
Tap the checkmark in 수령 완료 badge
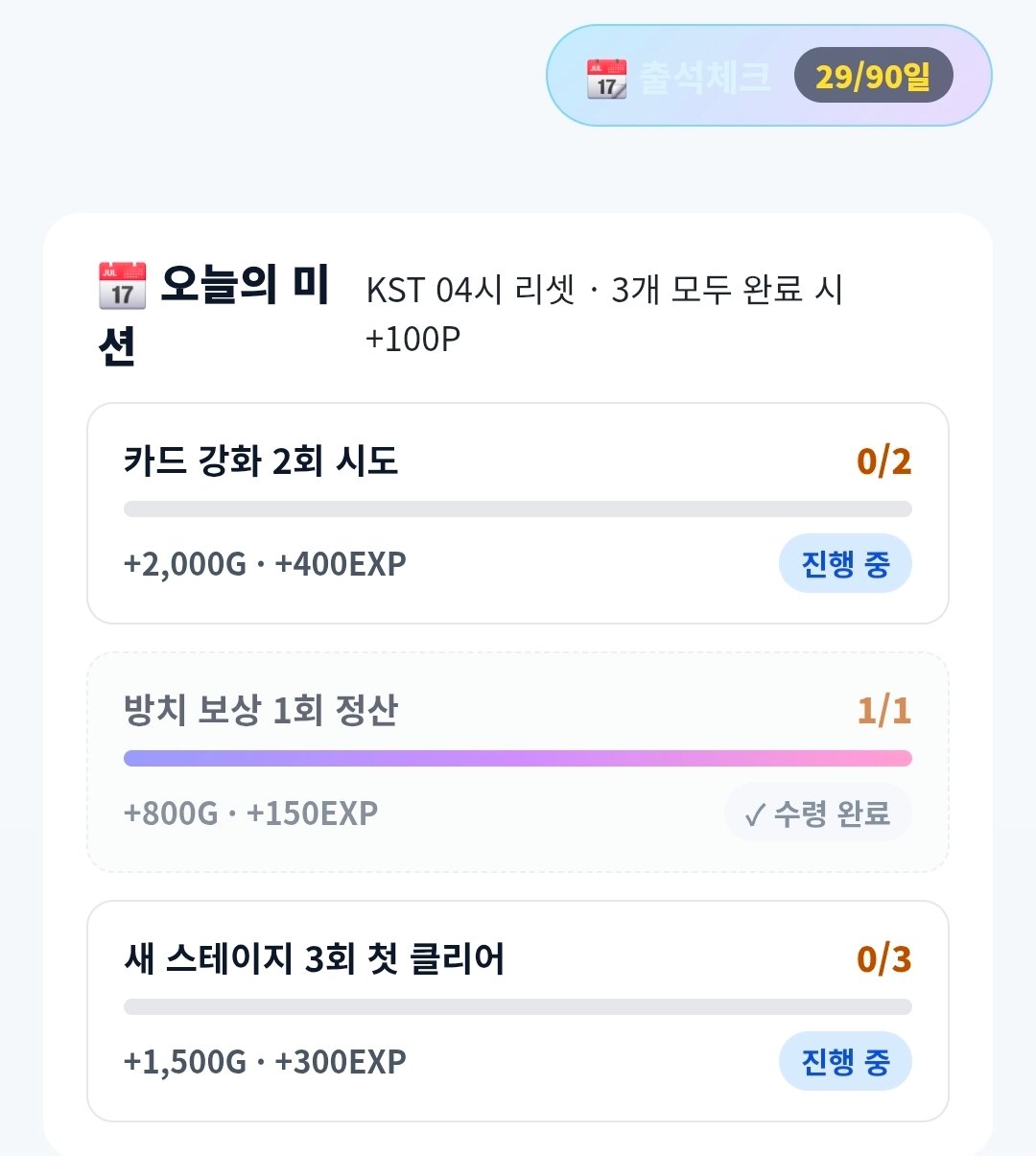point(754,815)
